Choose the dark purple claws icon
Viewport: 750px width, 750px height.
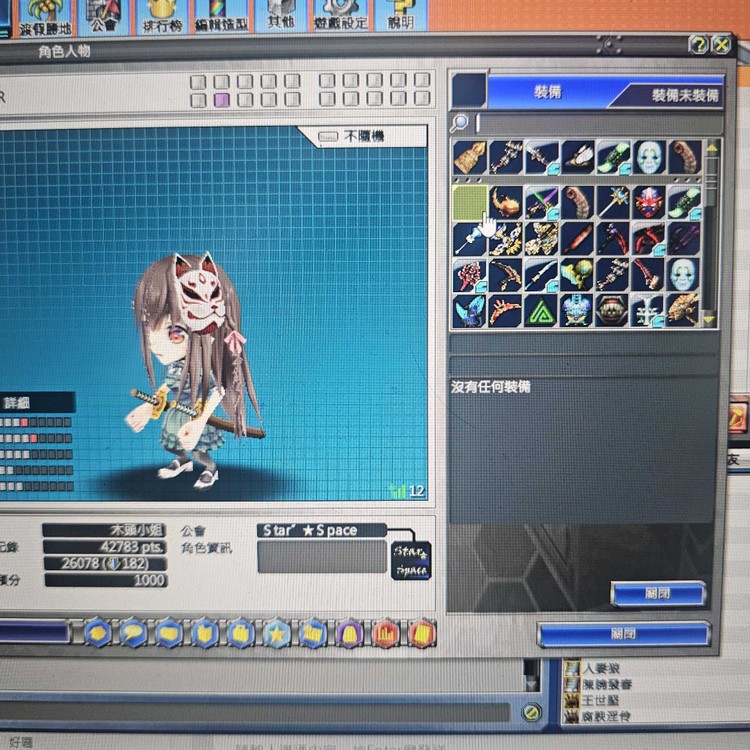click(684, 238)
